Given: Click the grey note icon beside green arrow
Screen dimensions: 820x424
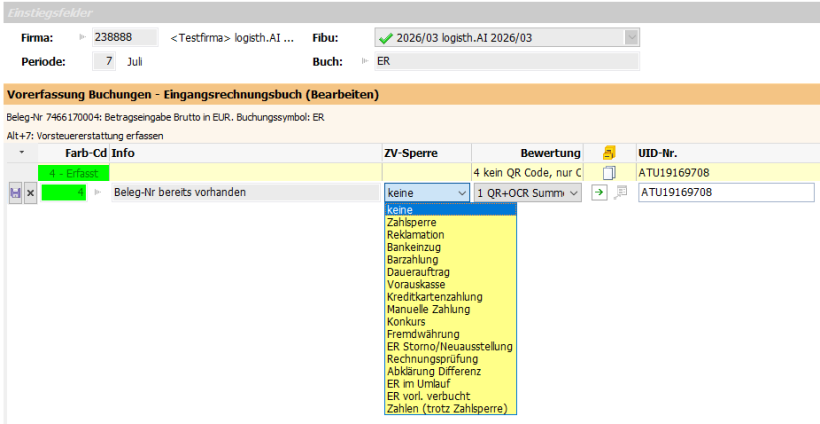Looking at the screenshot, I should (x=620, y=192).
